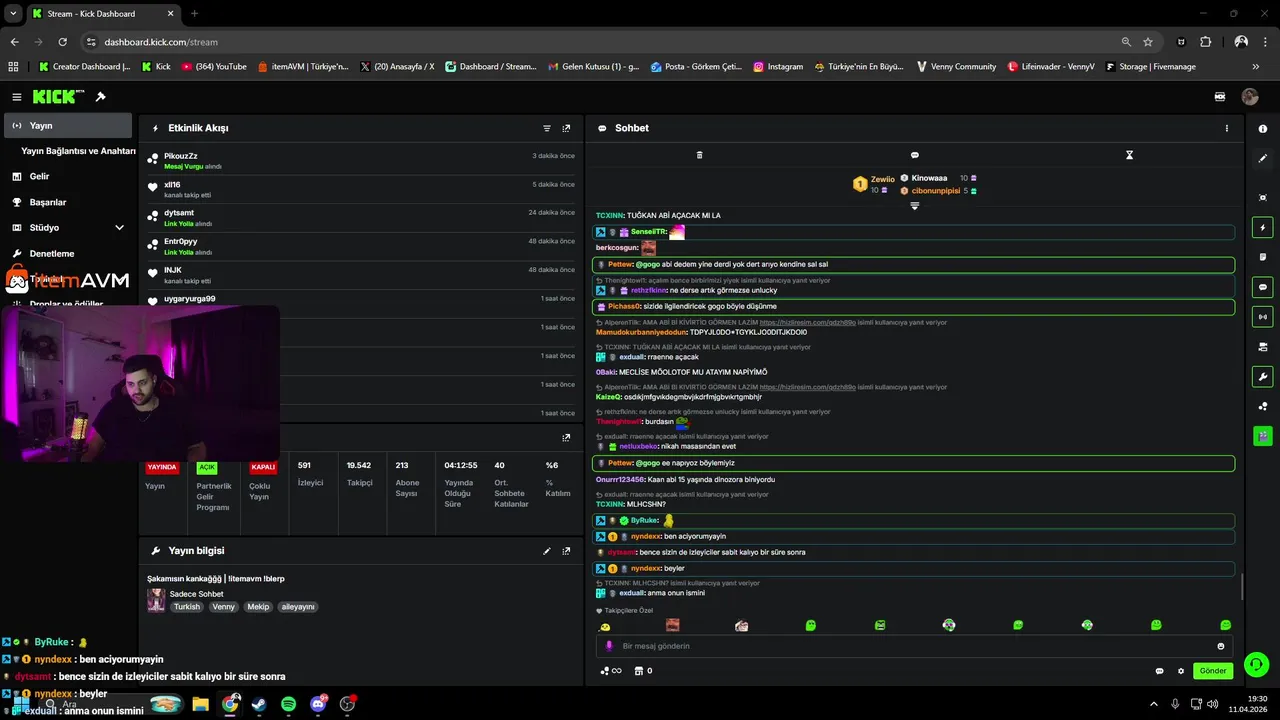Click the speech bubble icon in chat header

coord(914,155)
